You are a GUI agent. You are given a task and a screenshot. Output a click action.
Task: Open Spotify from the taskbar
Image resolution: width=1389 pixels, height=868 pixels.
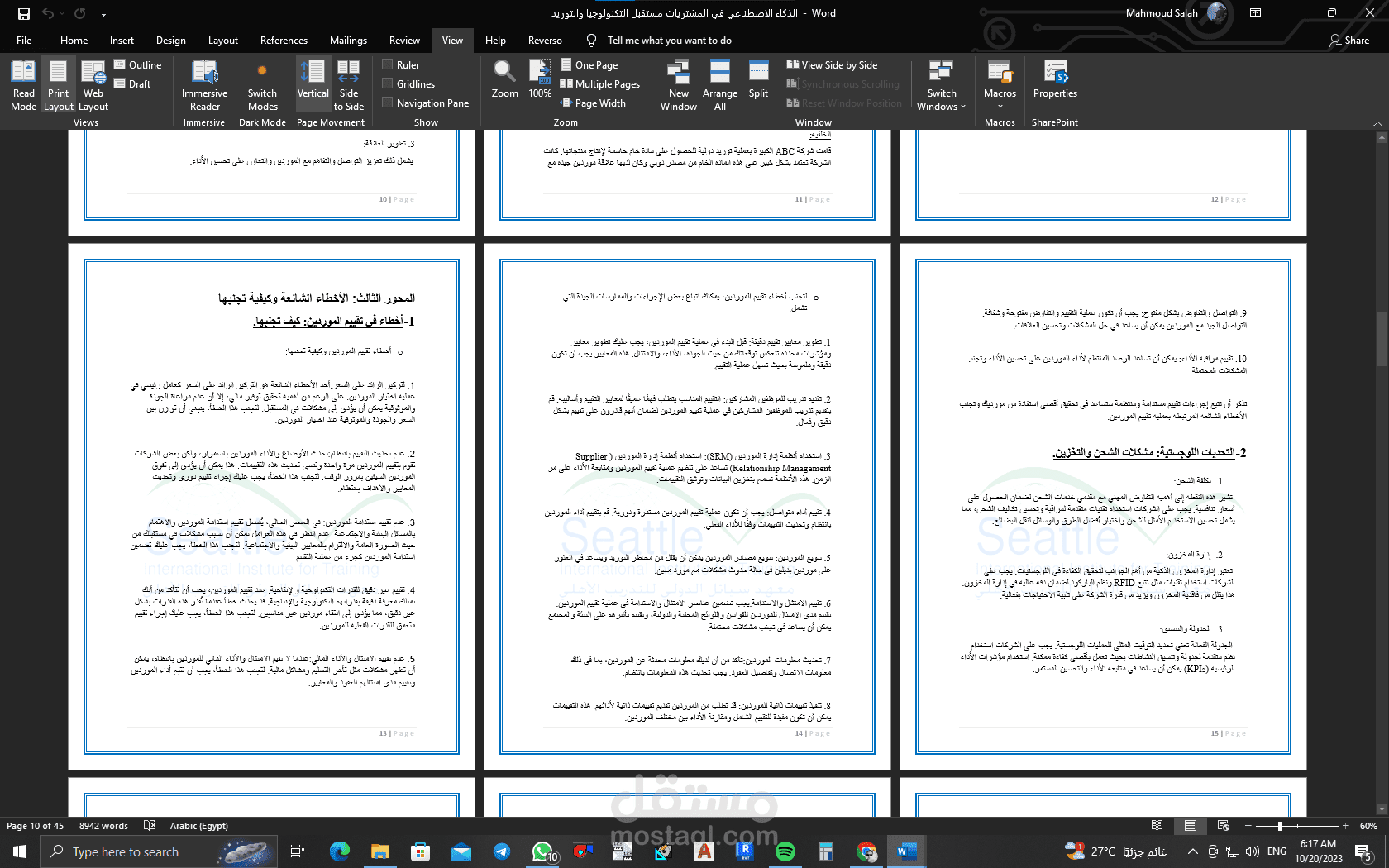click(785, 851)
